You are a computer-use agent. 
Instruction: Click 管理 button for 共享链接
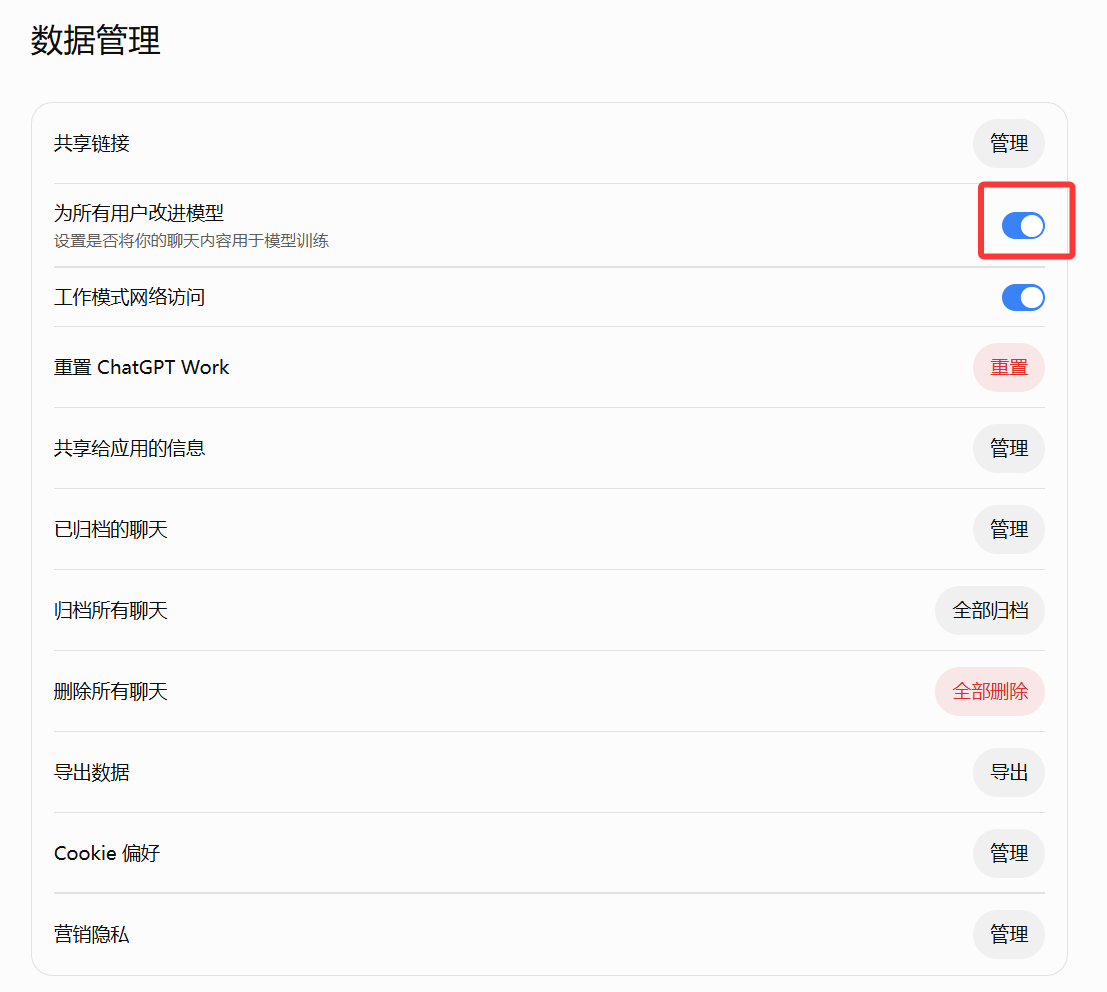click(x=1008, y=143)
